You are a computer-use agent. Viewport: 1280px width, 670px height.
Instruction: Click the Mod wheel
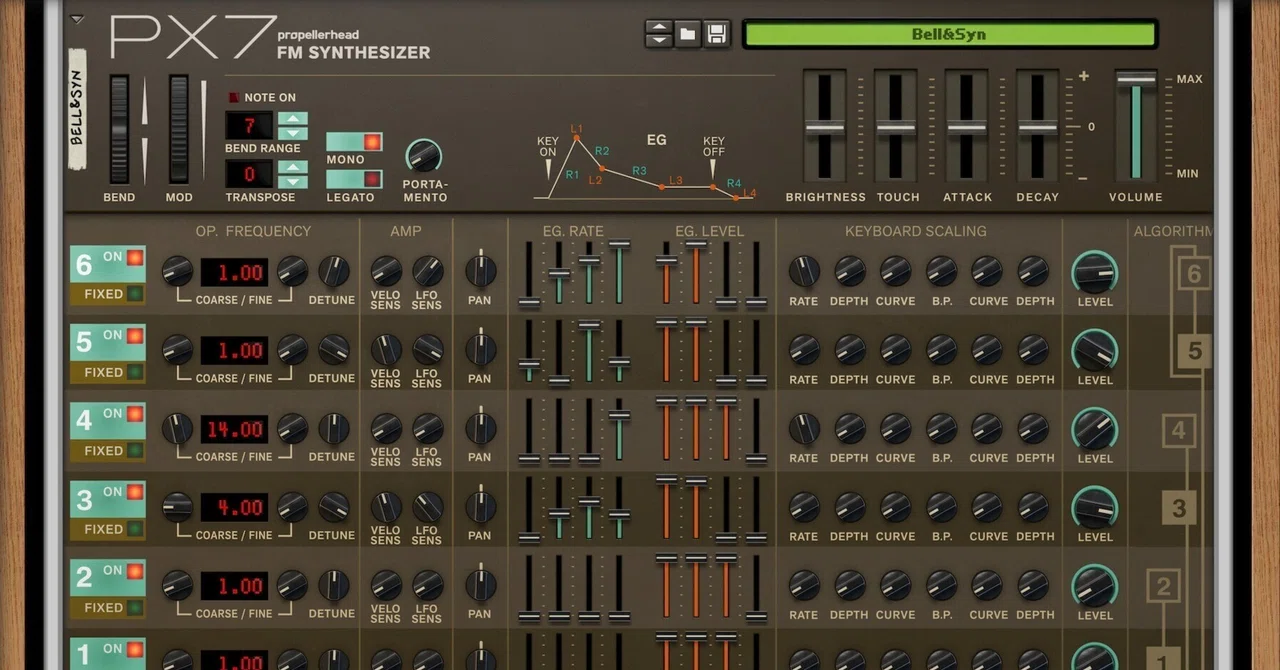coord(179,129)
